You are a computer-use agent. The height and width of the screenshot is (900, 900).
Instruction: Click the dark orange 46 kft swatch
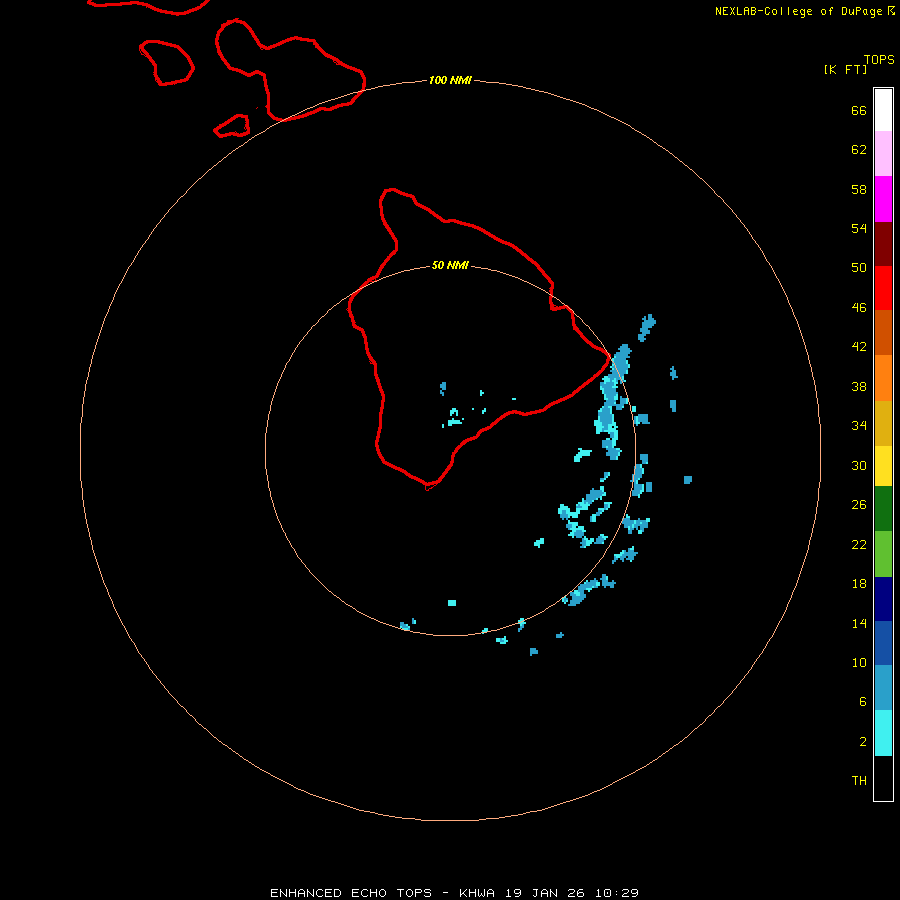tap(883, 333)
